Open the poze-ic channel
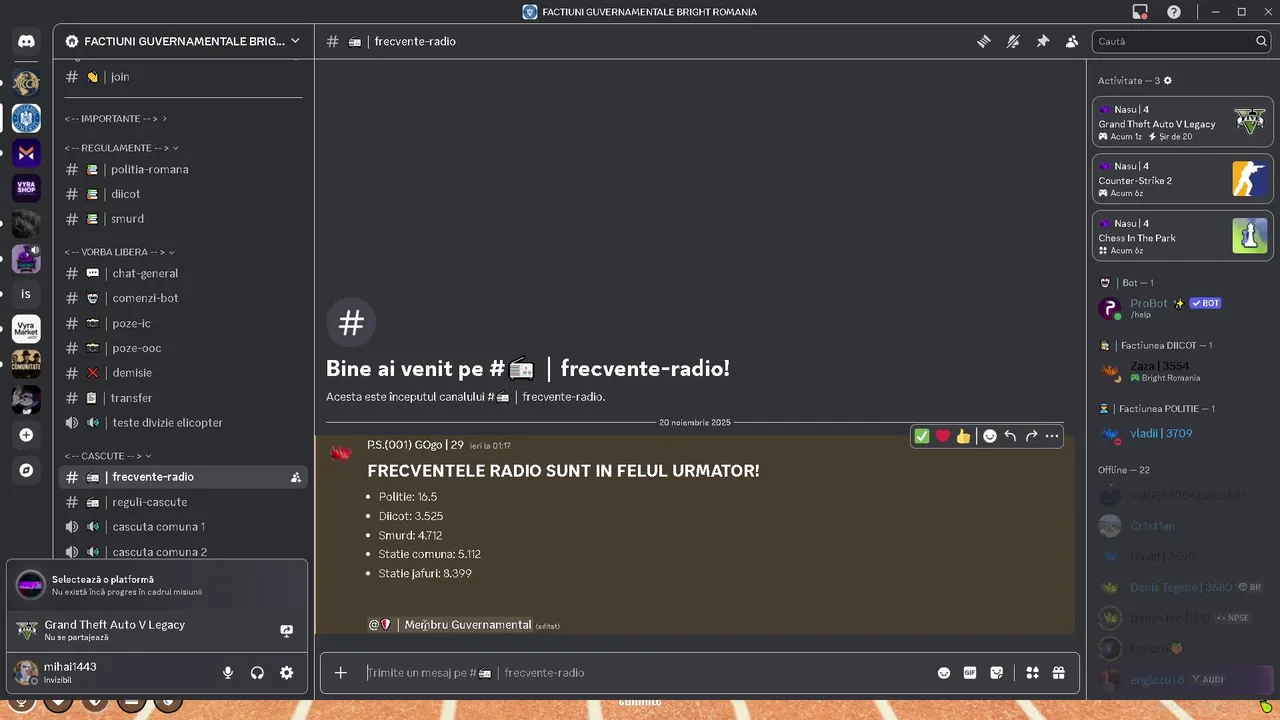 pyautogui.click(x=183, y=323)
